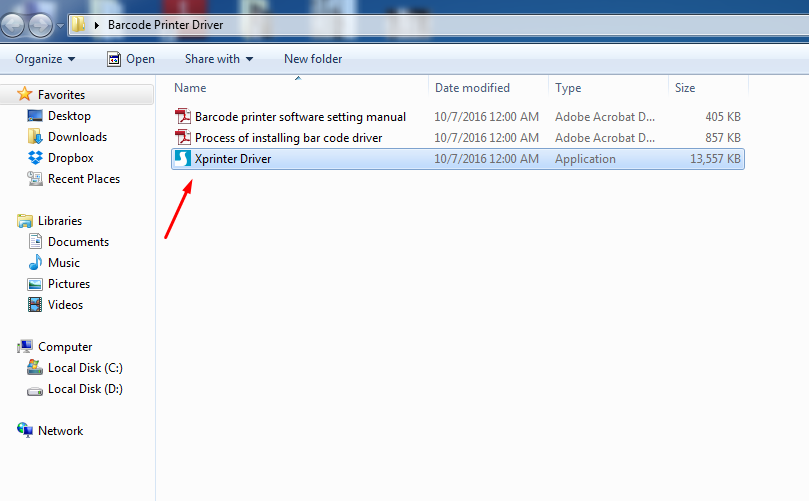Screen dimensions: 809x501
Task: Click the Music note icon
Action: [x=35, y=263]
